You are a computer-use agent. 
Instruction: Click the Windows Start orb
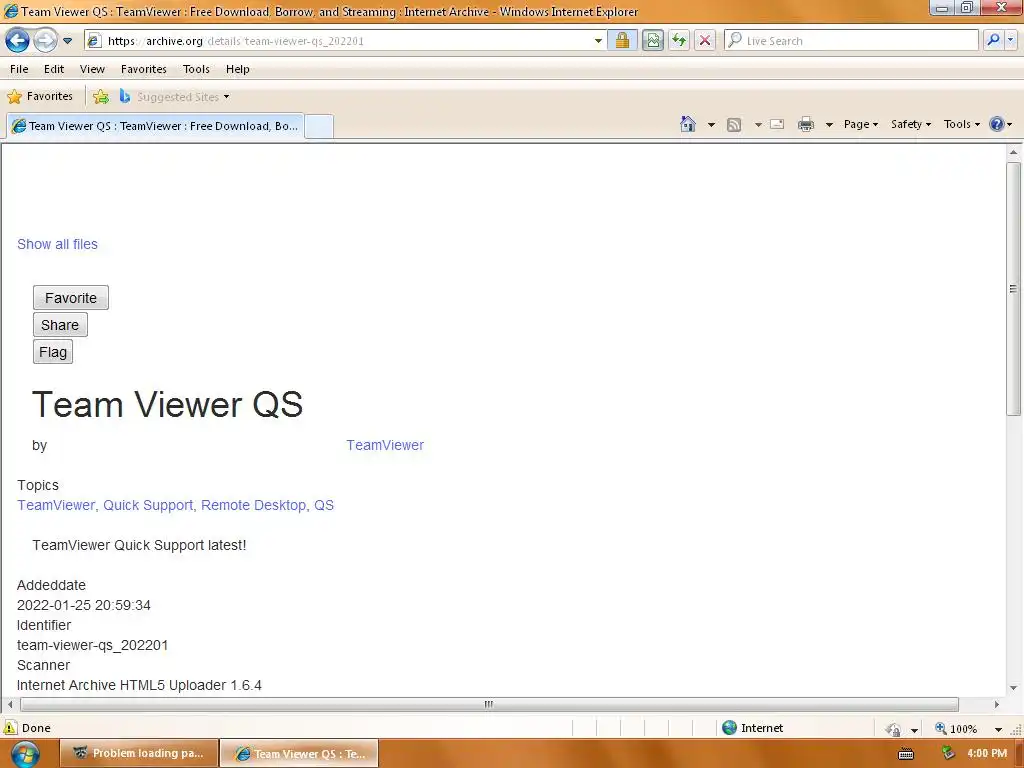pos(24,754)
